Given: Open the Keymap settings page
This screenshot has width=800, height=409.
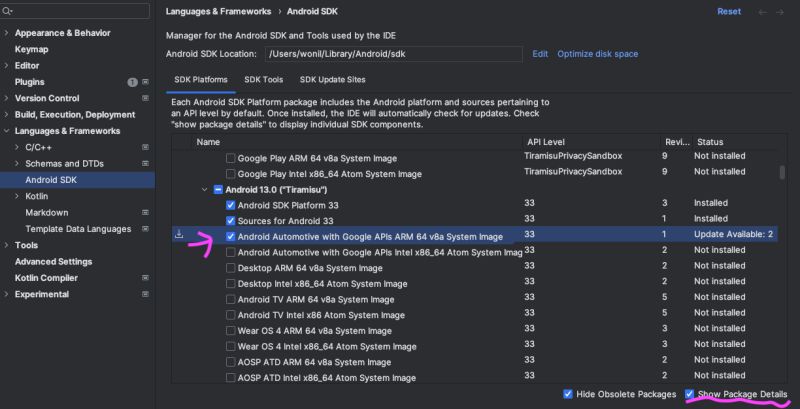Looking at the screenshot, I should click(x=32, y=49).
